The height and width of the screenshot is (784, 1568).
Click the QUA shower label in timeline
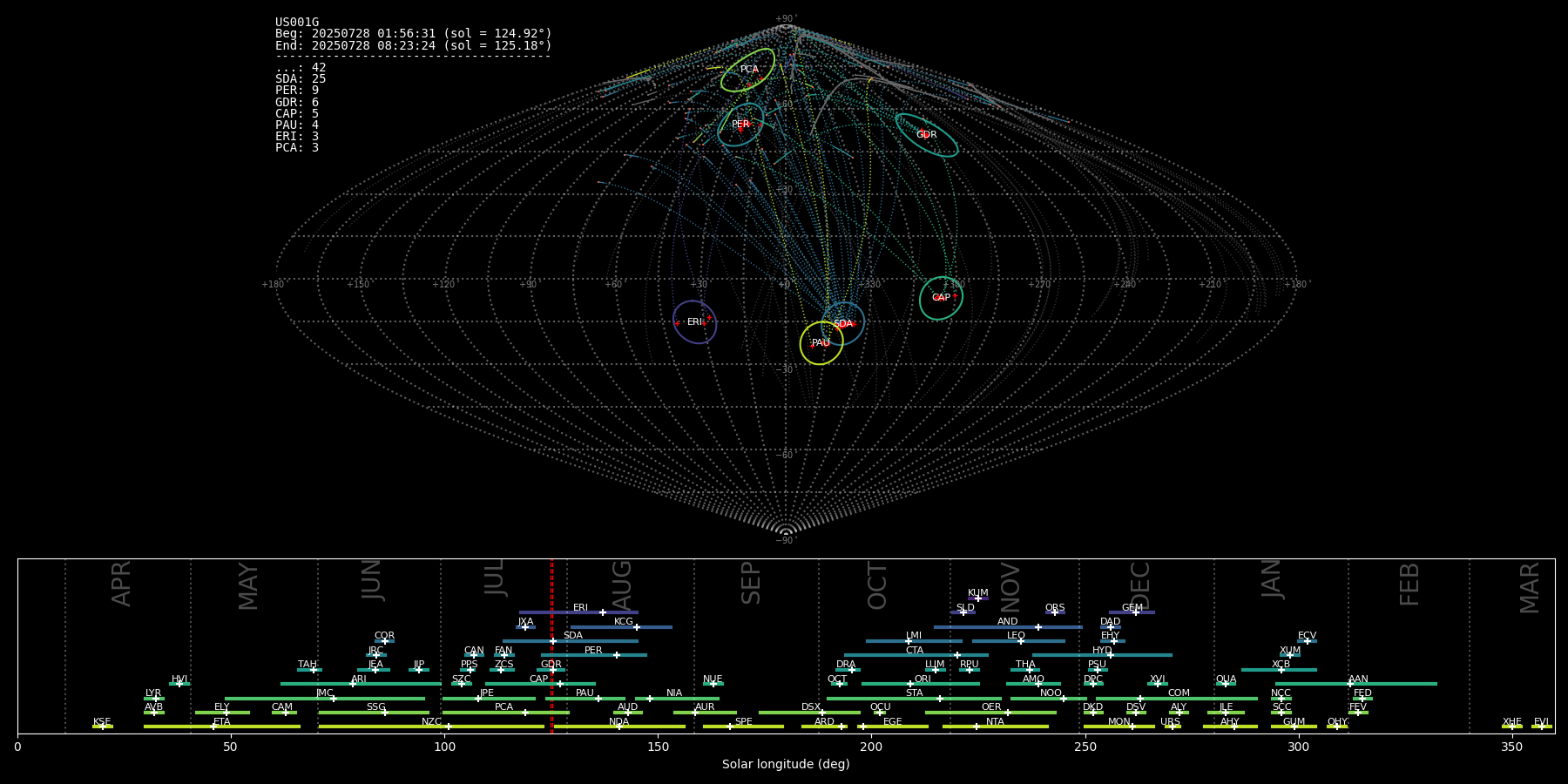[x=1226, y=679]
